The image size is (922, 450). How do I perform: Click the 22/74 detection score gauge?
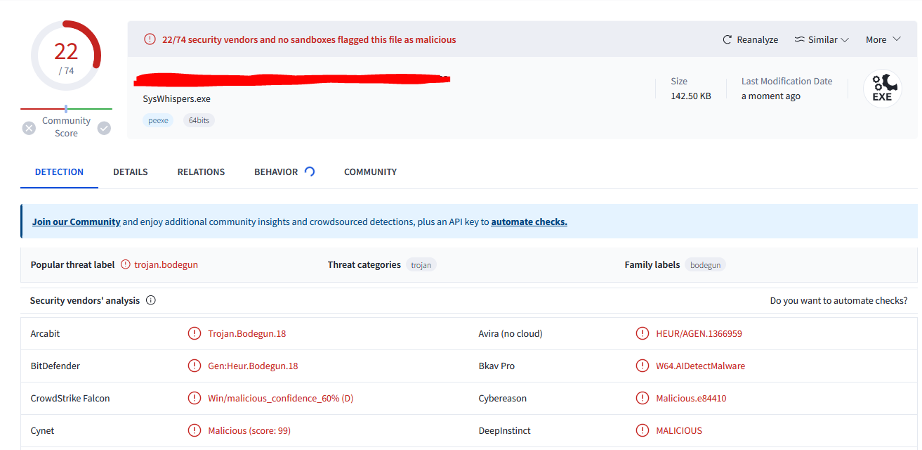66,55
